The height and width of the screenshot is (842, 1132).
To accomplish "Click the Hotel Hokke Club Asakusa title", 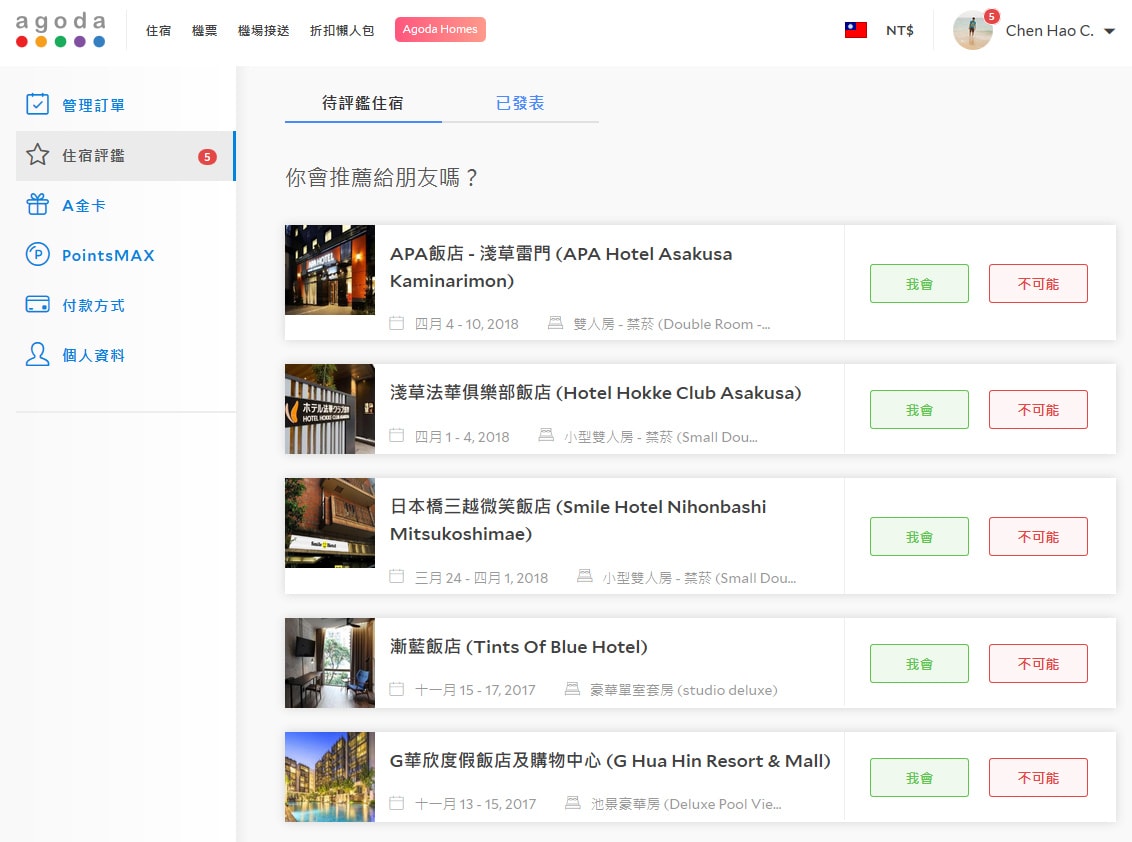I will (x=596, y=393).
